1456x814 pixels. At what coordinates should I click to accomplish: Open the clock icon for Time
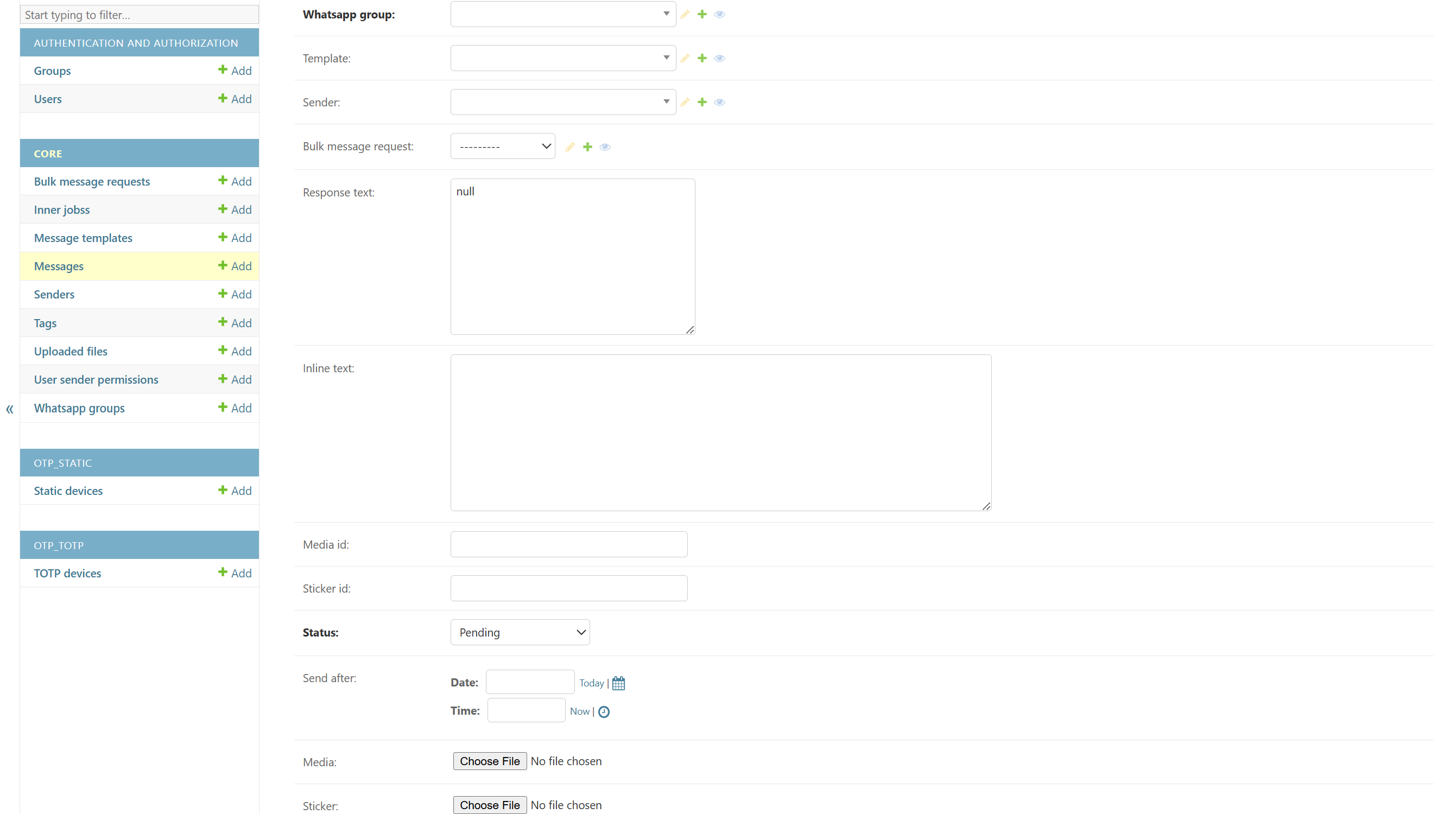(604, 712)
